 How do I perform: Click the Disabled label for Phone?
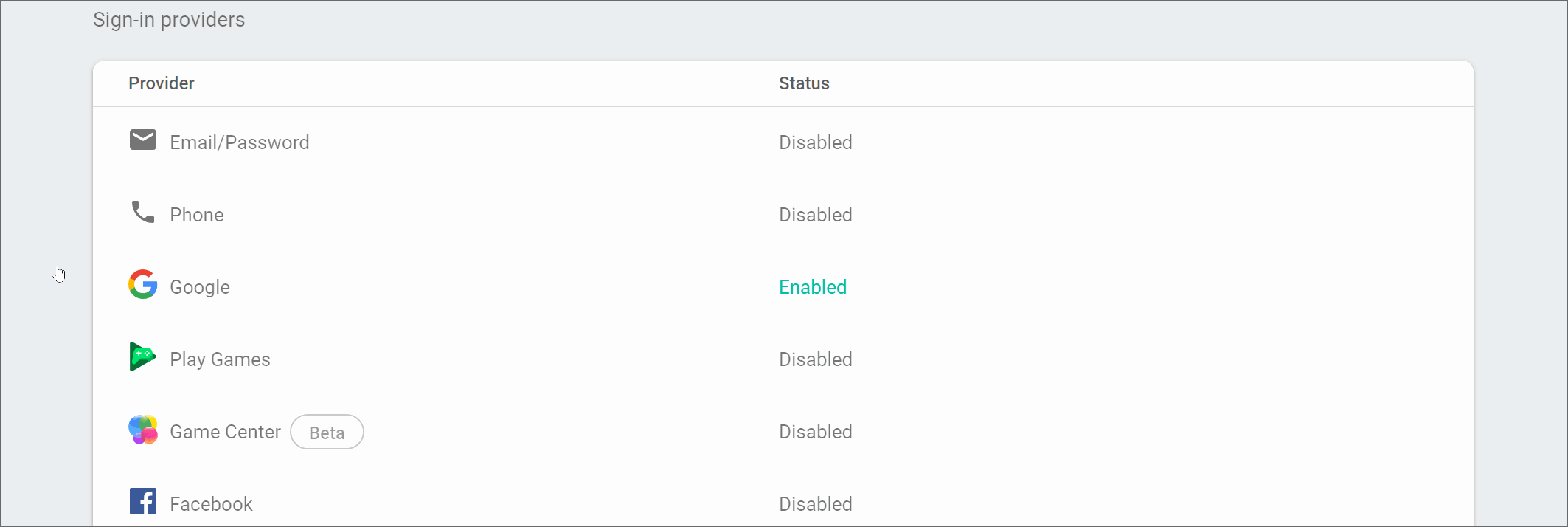click(x=815, y=214)
